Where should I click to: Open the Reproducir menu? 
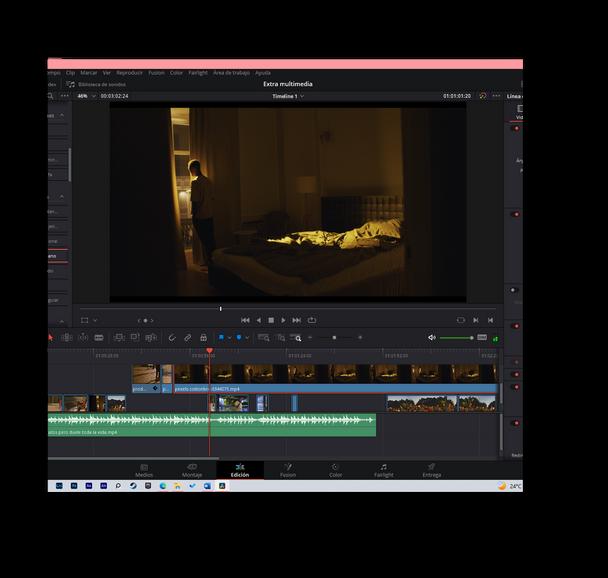130,73
